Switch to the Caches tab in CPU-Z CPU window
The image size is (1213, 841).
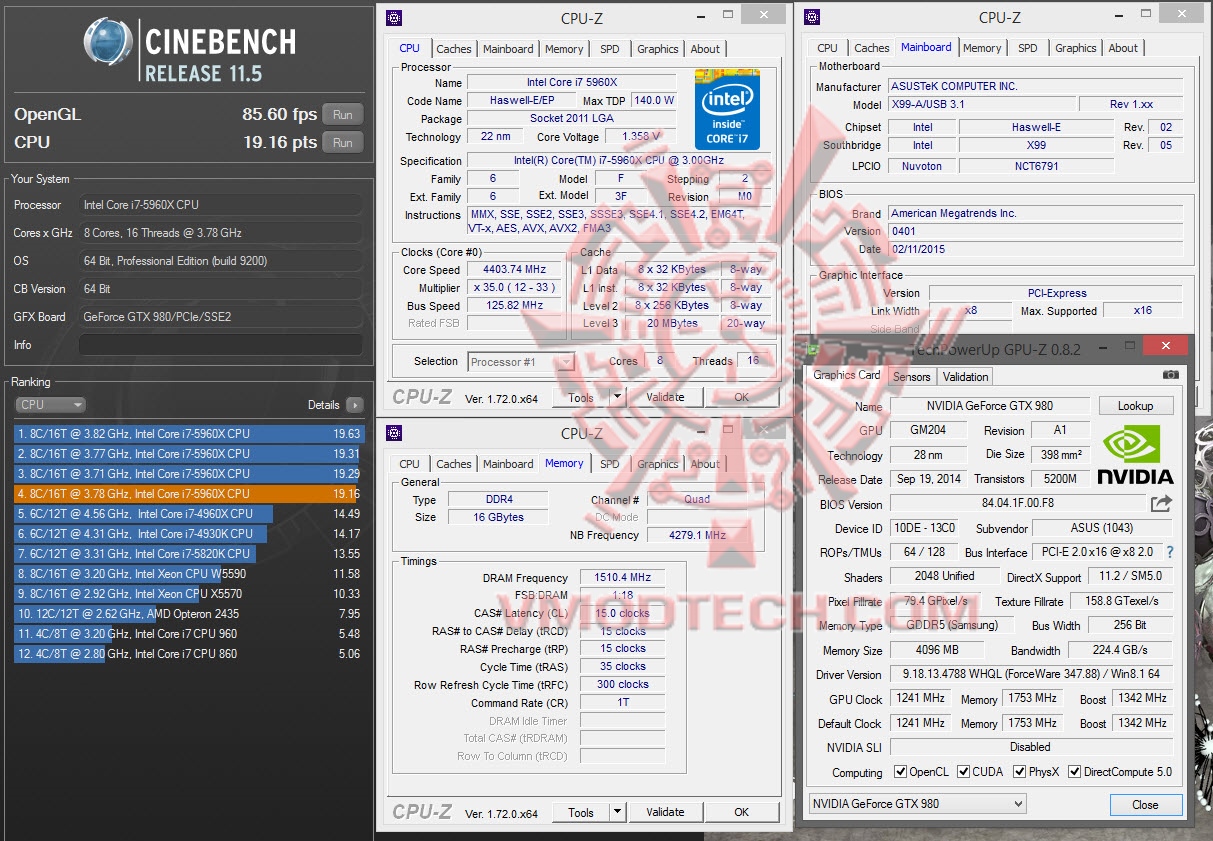[x=453, y=49]
